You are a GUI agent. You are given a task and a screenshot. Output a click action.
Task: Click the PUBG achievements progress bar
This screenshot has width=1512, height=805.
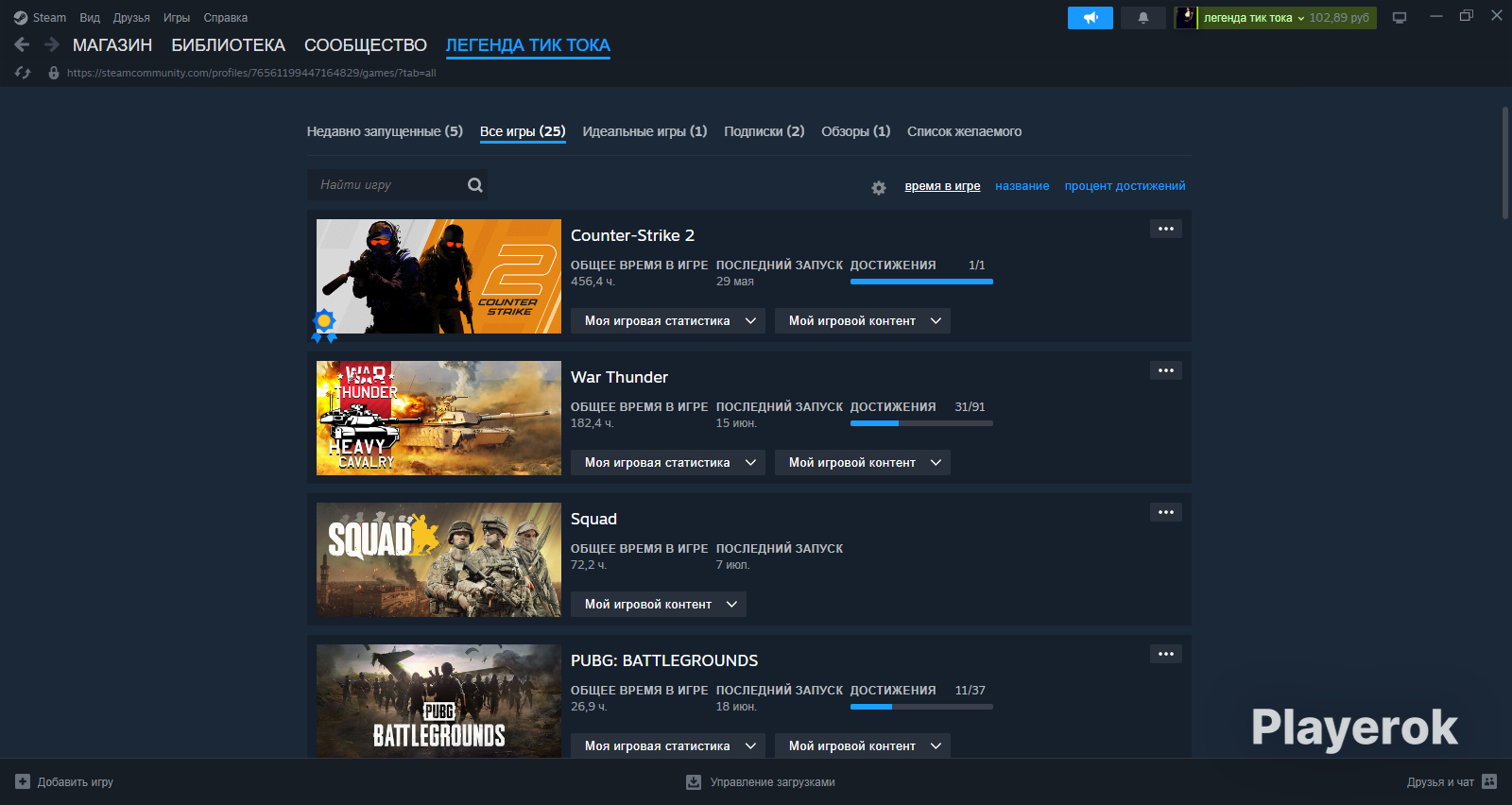(921, 707)
